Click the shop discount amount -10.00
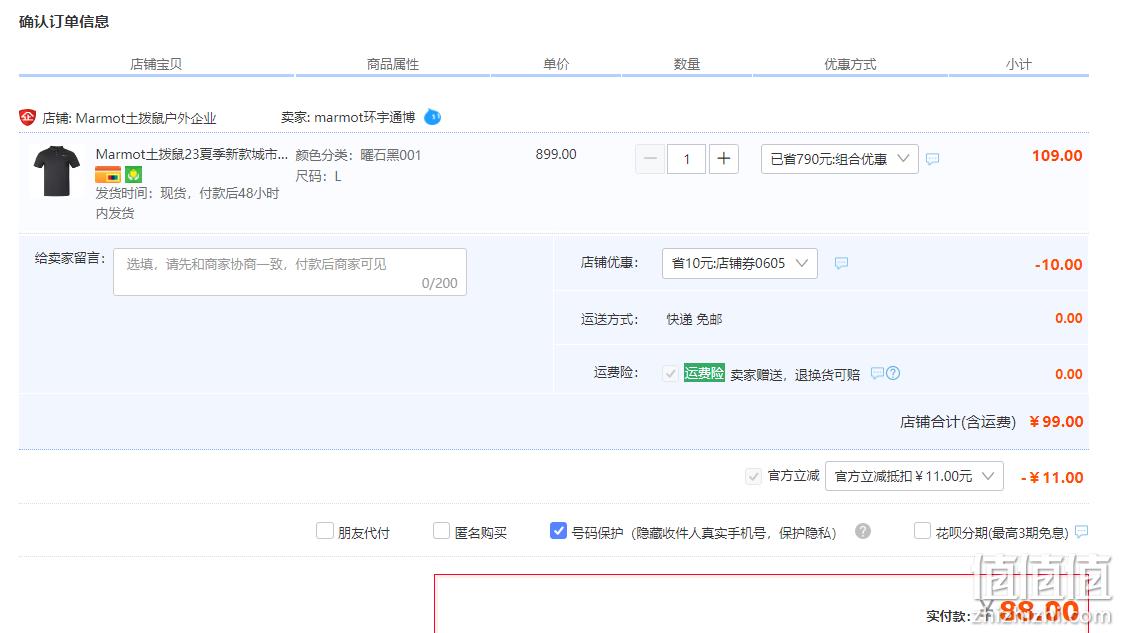1121x633 pixels. click(1058, 265)
